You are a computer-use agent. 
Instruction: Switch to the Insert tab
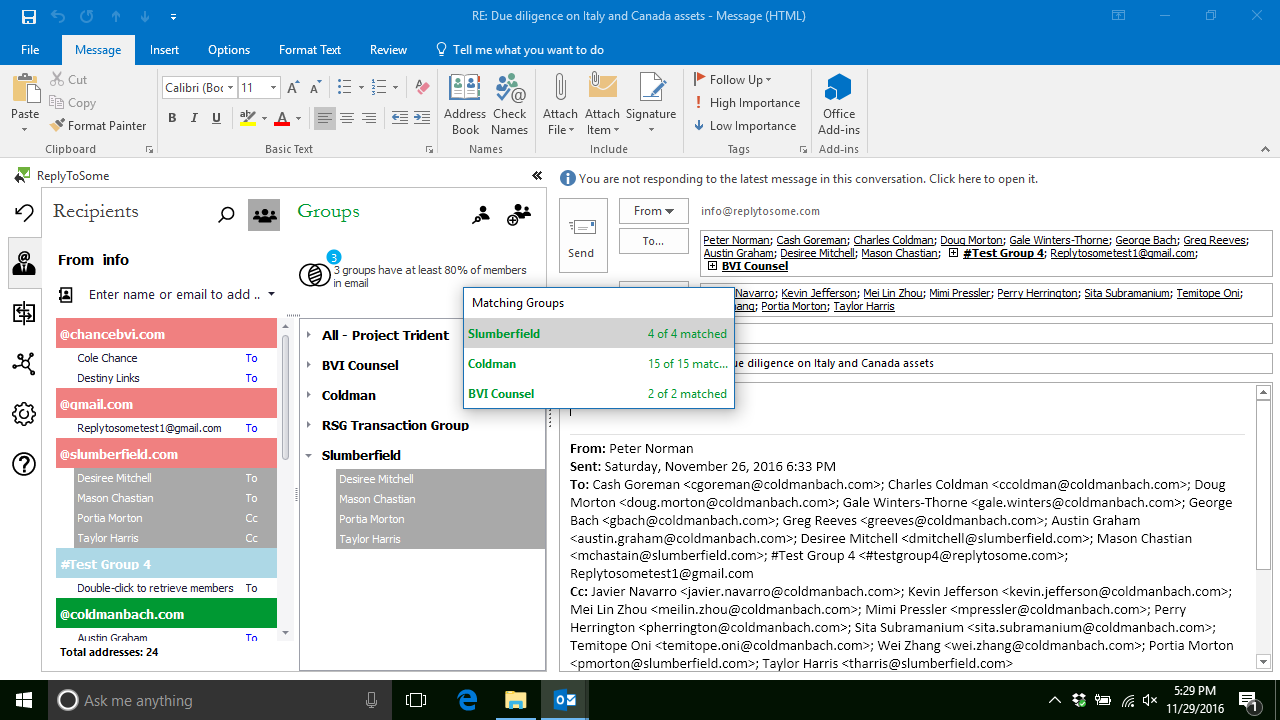[x=165, y=50]
